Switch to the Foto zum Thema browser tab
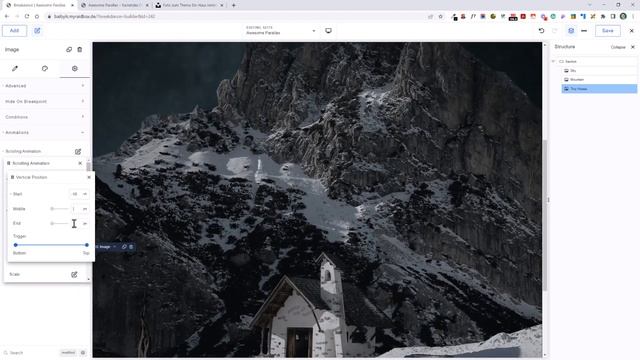Screen dimensions: 640x360 (189, 5)
